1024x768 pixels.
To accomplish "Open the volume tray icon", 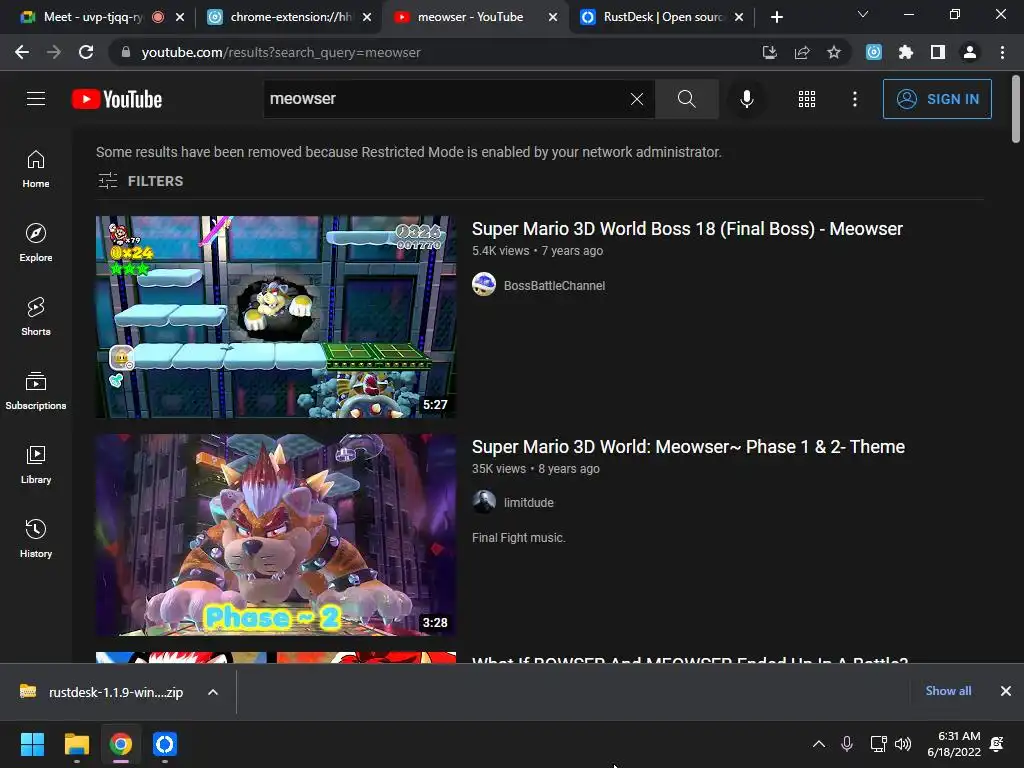I will pyautogui.click(x=903, y=744).
